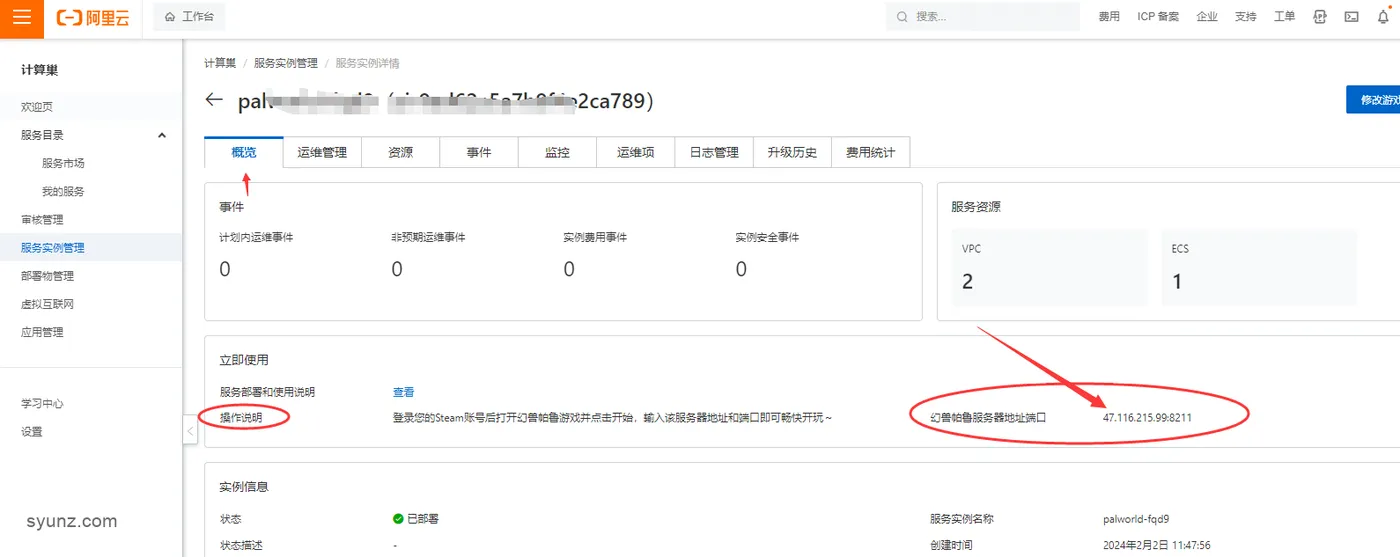The width and height of the screenshot is (1400, 557).
Task: Click the 实例安全事件 count
Action: [x=741, y=269]
